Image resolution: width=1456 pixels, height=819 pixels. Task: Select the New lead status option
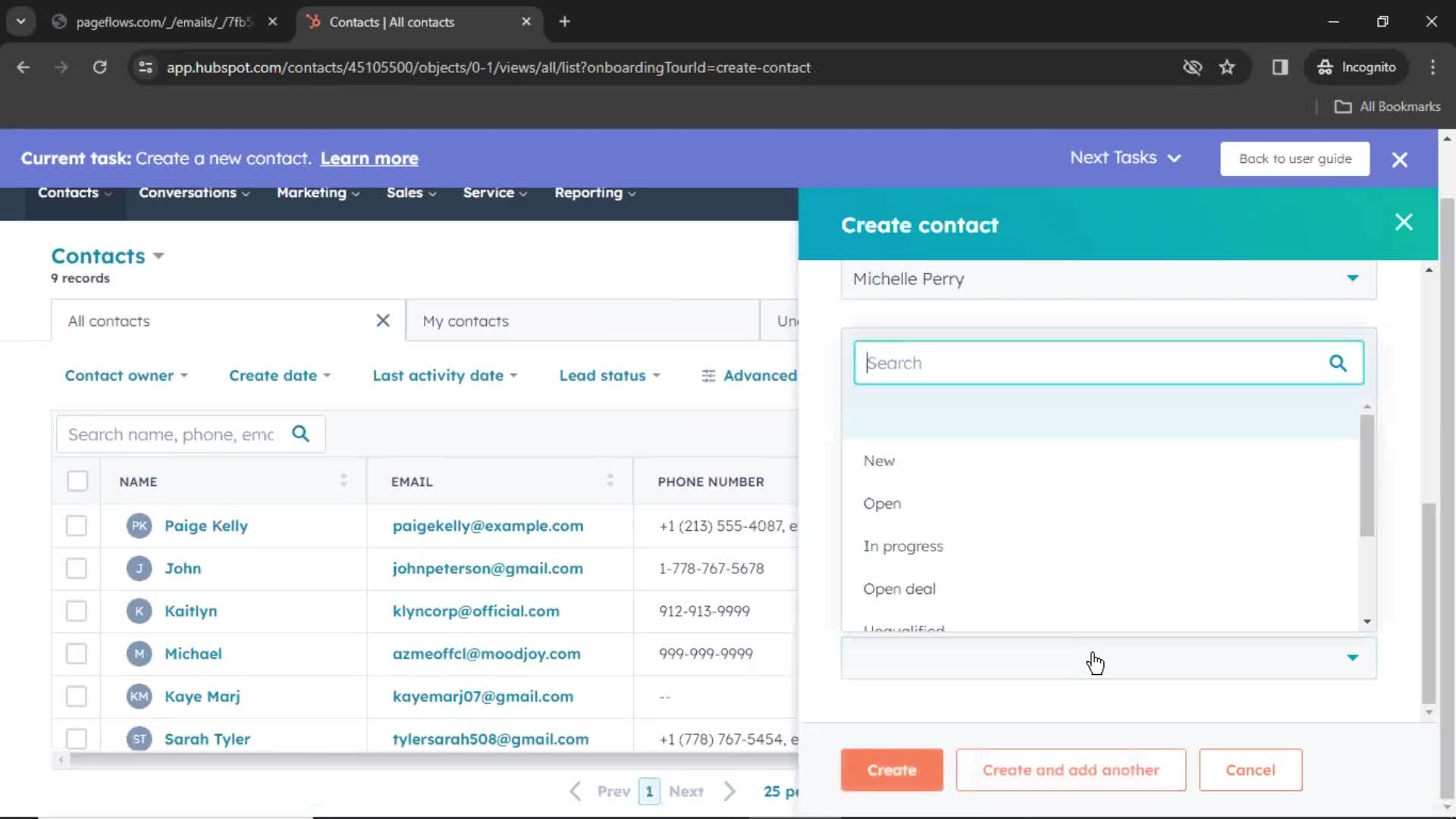pos(1100,461)
